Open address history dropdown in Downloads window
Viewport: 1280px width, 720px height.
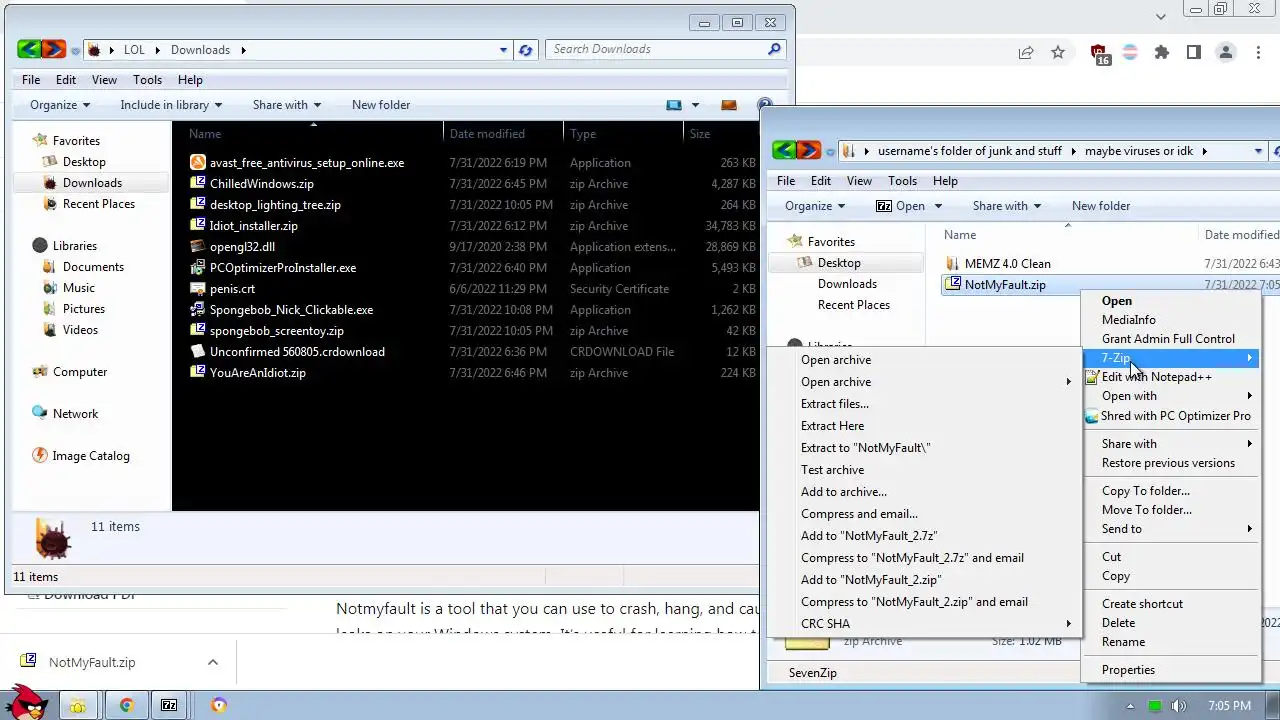504,49
